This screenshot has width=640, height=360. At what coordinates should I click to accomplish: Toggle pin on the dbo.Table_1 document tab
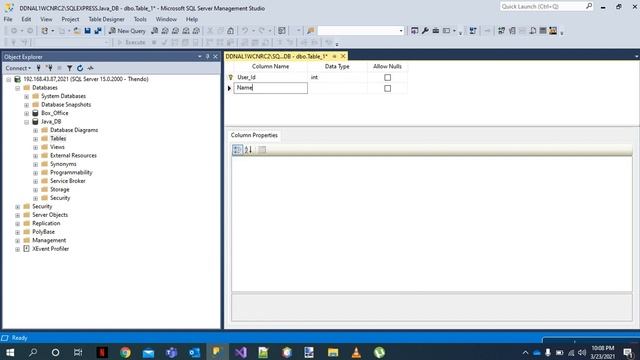[x=334, y=56]
